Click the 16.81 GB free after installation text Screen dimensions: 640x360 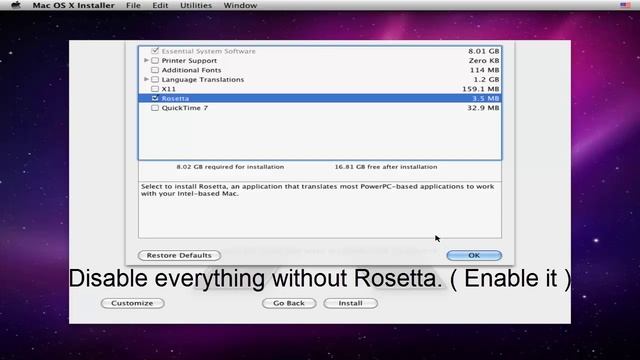pyautogui.click(x=386, y=167)
